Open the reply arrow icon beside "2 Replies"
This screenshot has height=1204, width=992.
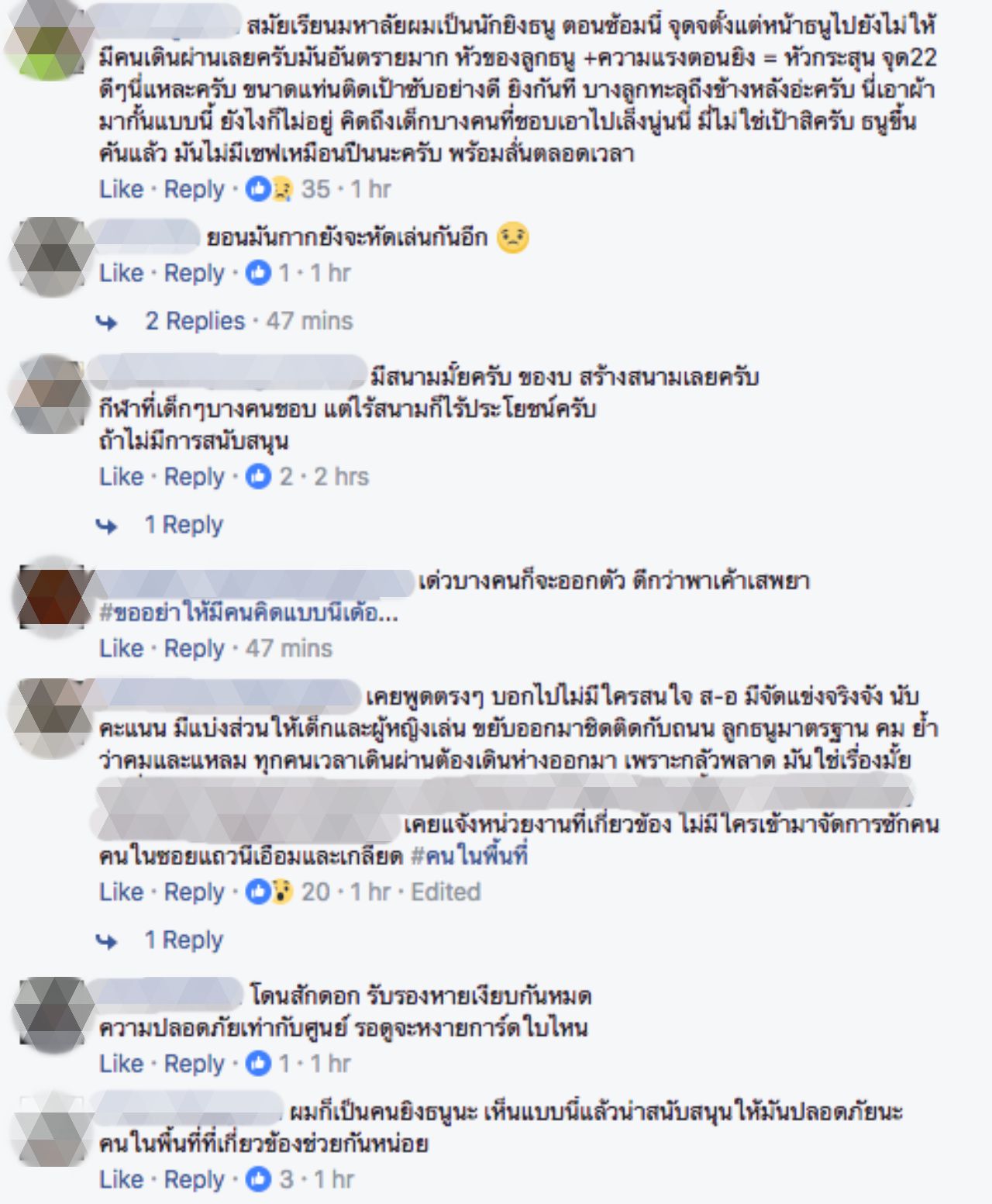pyautogui.click(x=108, y=322)
